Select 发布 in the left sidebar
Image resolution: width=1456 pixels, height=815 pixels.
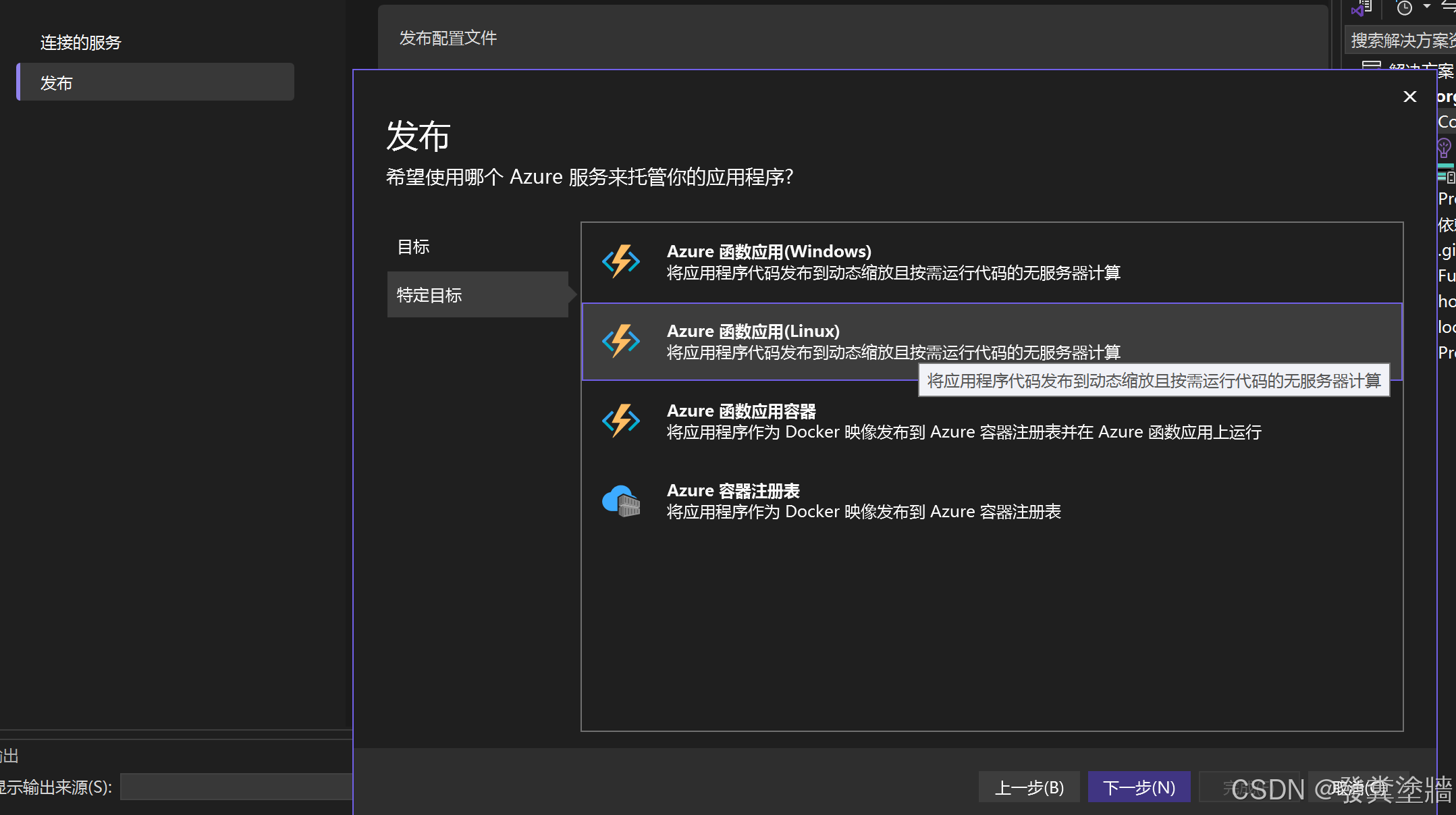[x=156, y=82]
